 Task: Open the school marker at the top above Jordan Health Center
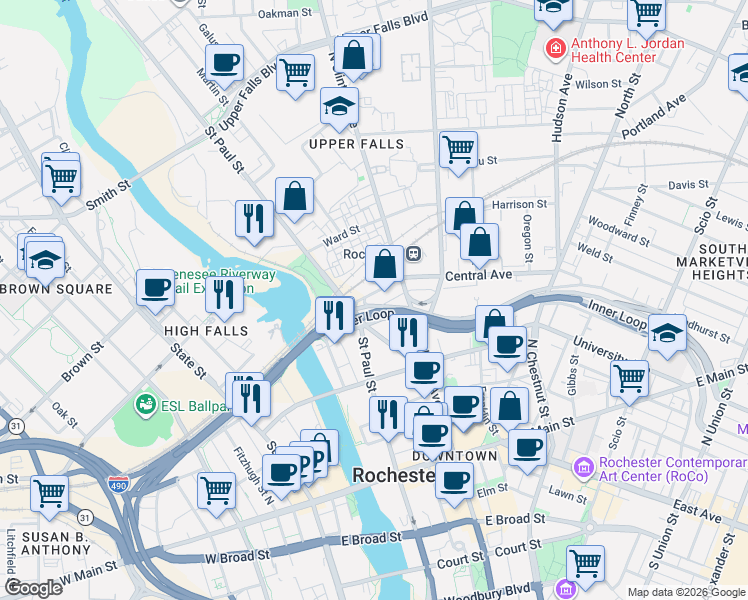(553, 10)
